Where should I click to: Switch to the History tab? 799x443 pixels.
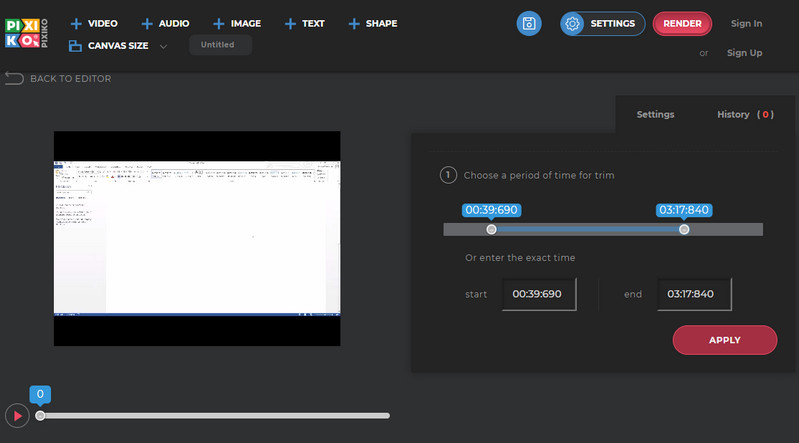pos(744,115)
